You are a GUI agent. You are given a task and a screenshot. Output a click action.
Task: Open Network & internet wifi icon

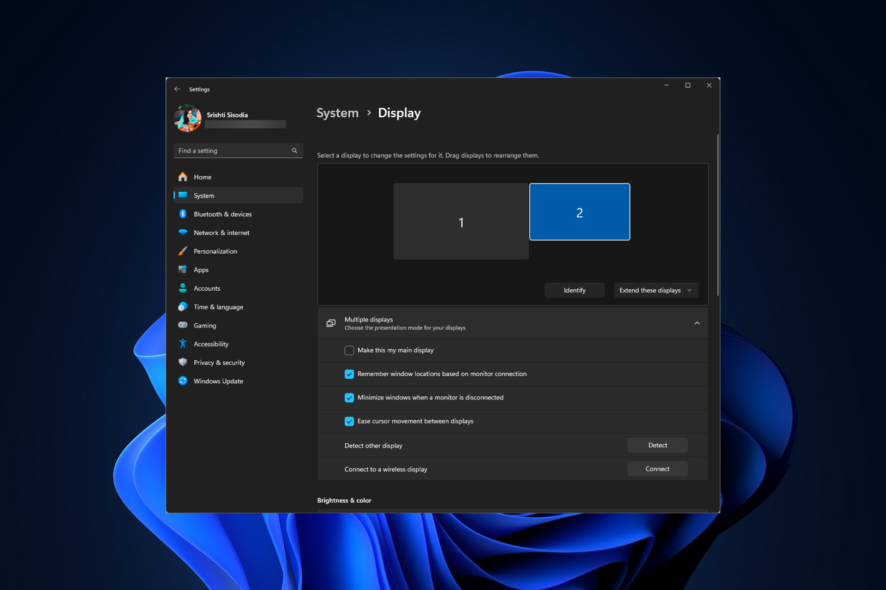coord(183,232)
